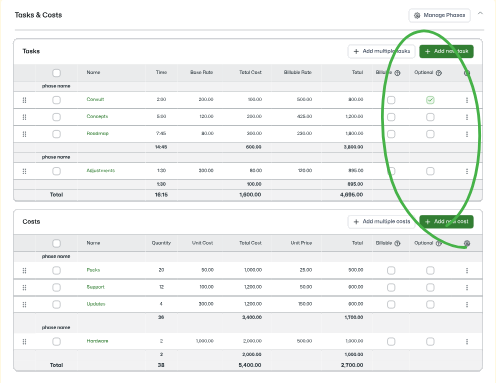The width and height of the screenshot is (496, 383).
Task: Select all tasks with the header checkbox
Action: click(56, 73)
